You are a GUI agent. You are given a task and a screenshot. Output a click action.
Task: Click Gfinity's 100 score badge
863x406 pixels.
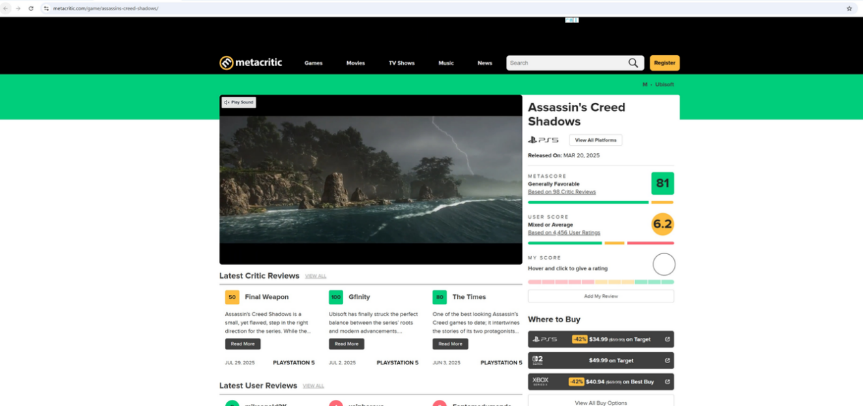click(336, 297)
